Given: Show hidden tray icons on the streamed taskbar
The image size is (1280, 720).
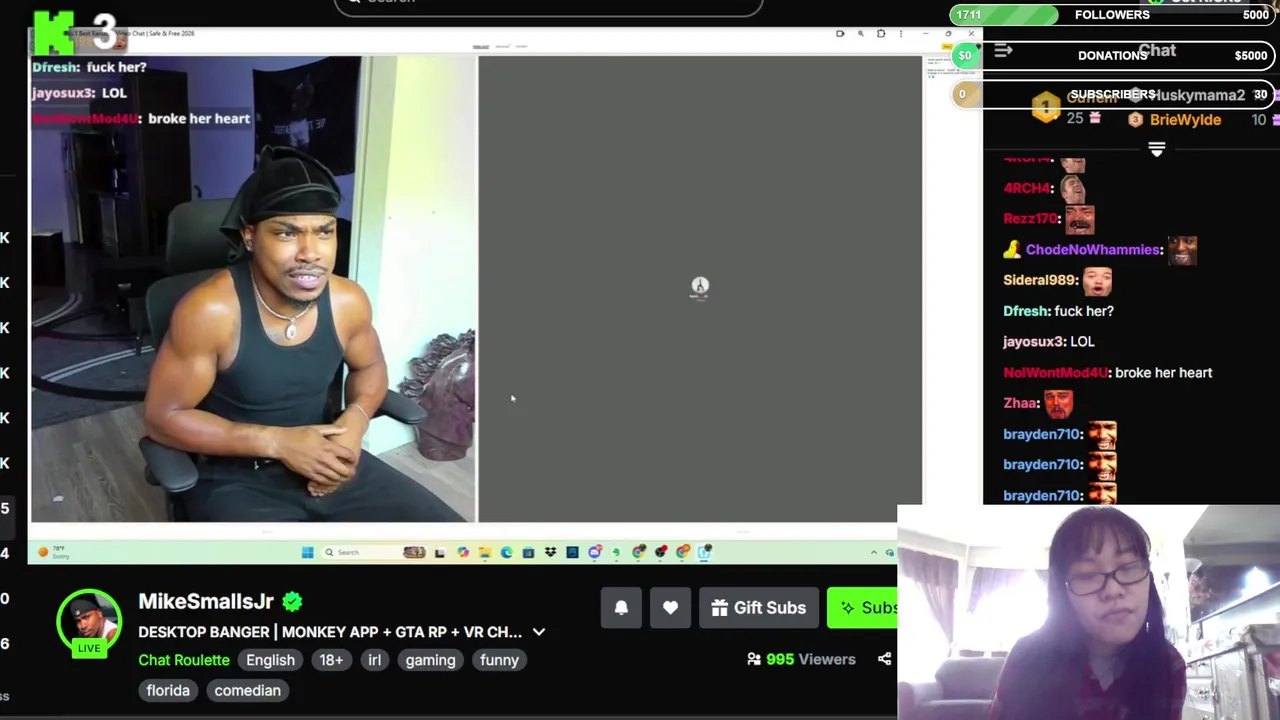Looking at the screenshot, I should click(873, 552).
